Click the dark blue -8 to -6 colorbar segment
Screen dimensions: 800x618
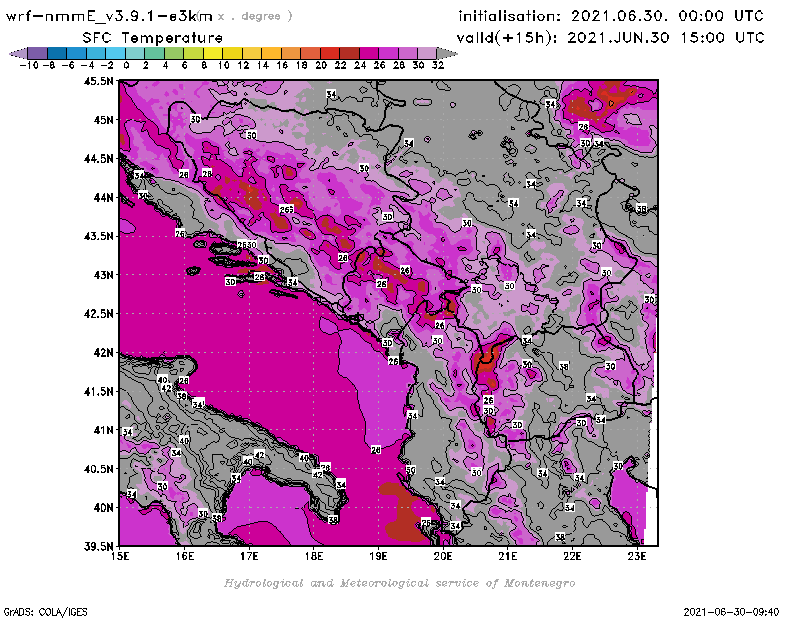pos(57,53)
